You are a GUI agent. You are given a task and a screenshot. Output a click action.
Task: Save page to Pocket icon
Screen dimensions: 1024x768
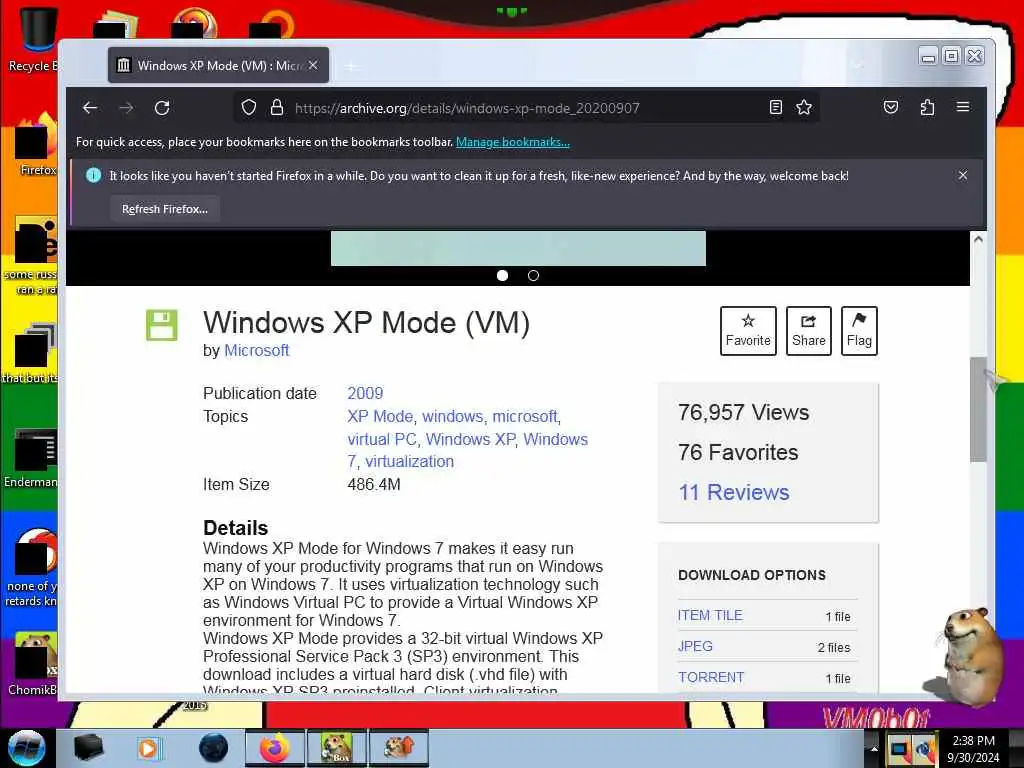(891, 108)
